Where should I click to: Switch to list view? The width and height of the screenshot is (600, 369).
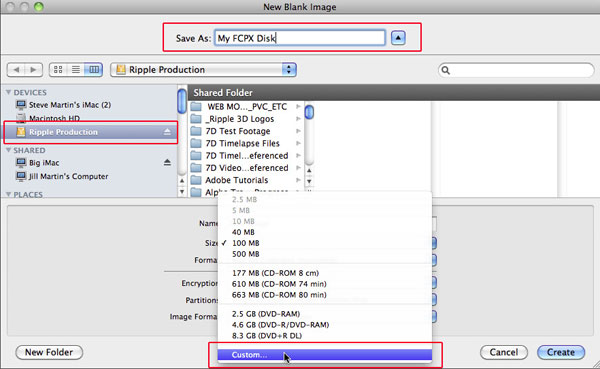pyautogui.click(x=76, y=70)
